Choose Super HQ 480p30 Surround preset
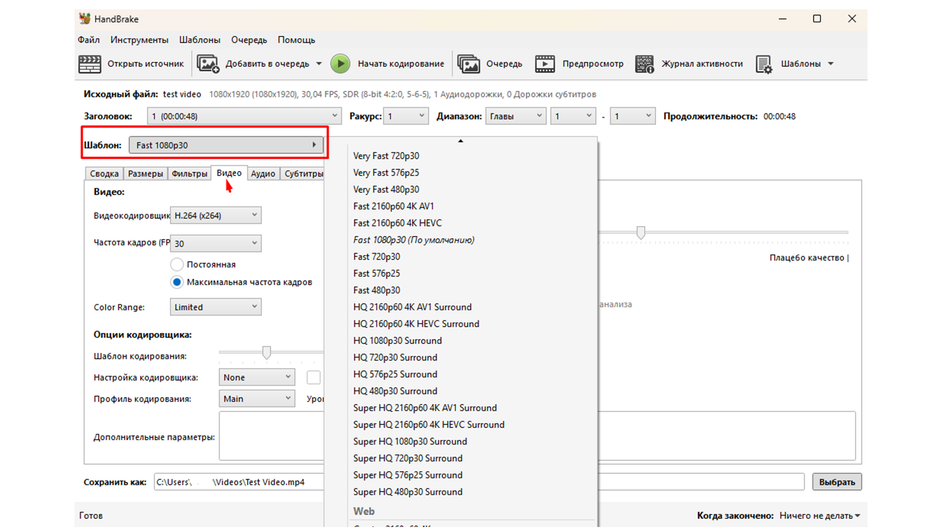Image resolution: width=944 pixels, height=531 pixels. pos(408,492)
